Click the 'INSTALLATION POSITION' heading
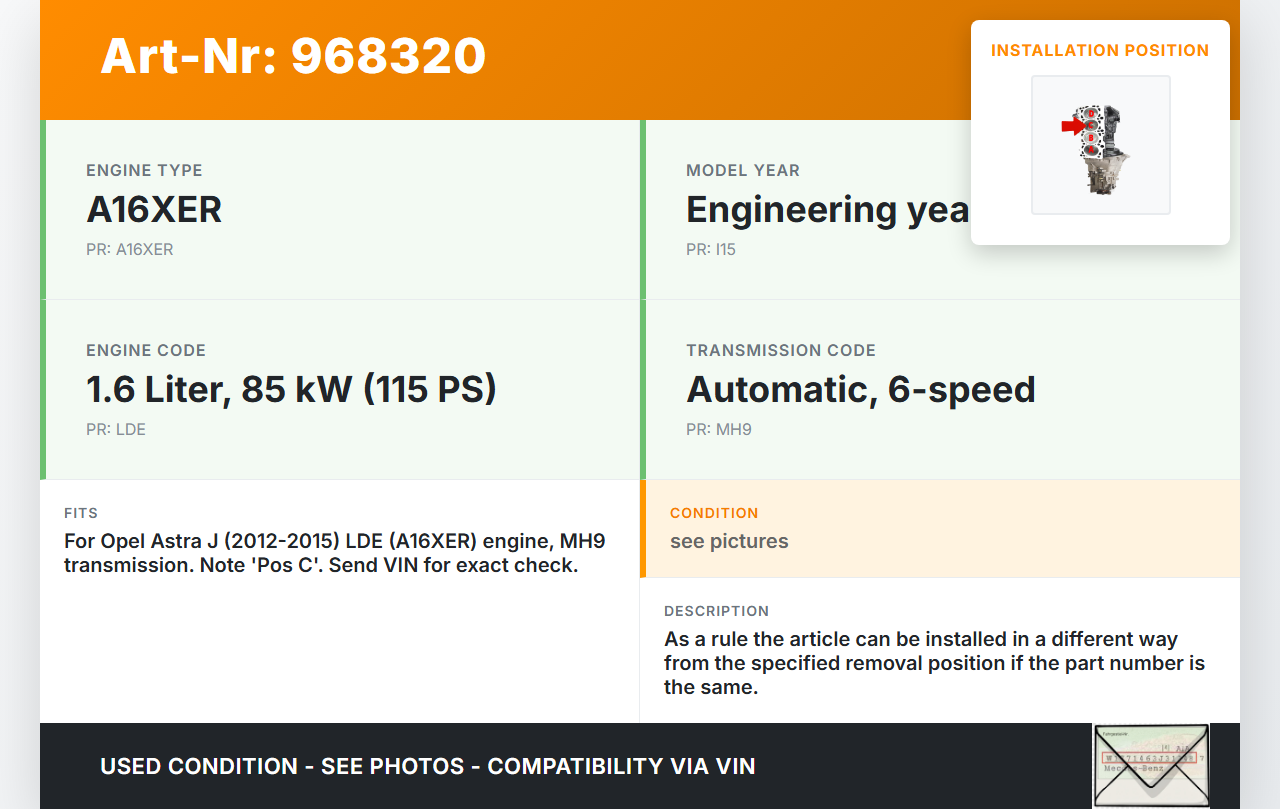This screenshot has height=810, width=1280. click(1100, 50)
